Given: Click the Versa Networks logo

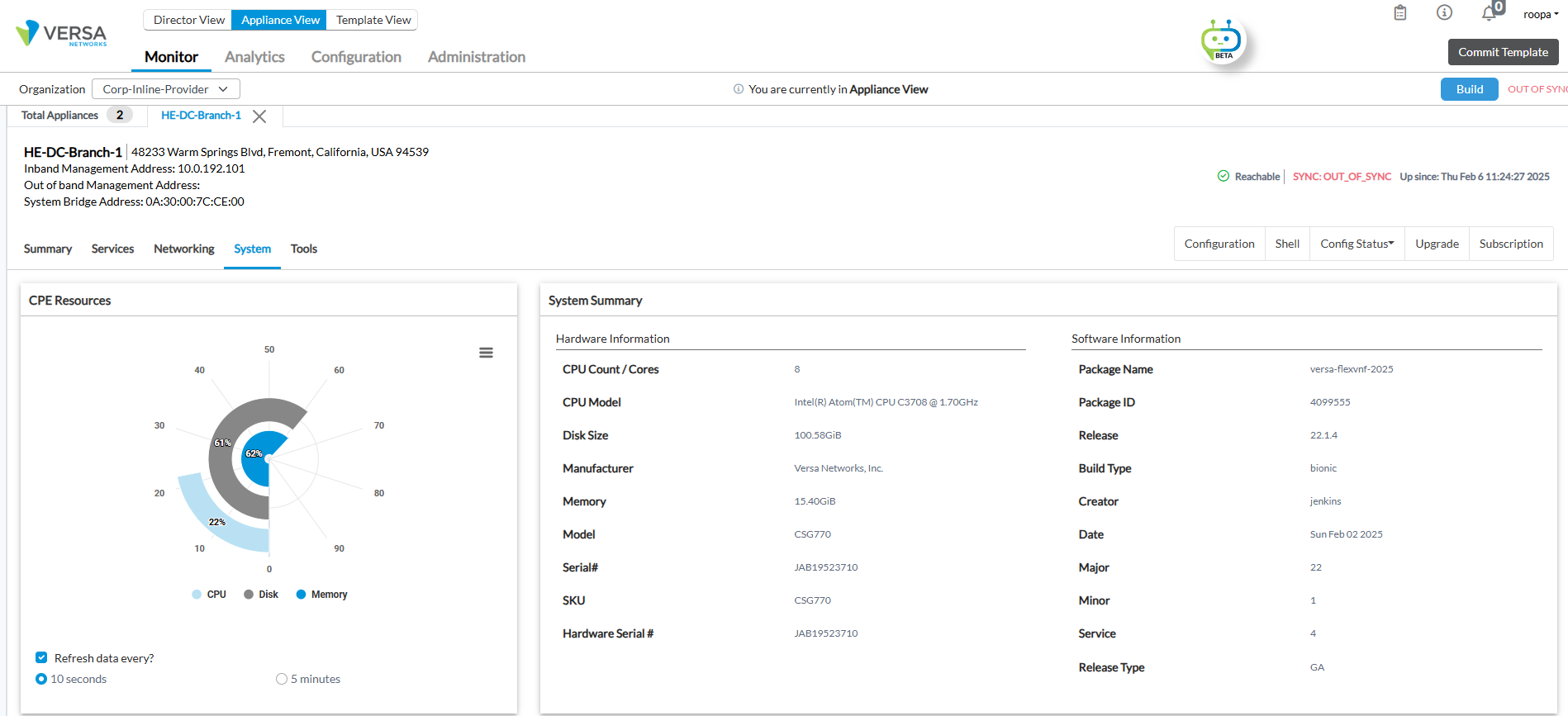Looking at the screenshot, I should (x=61, y=34).
